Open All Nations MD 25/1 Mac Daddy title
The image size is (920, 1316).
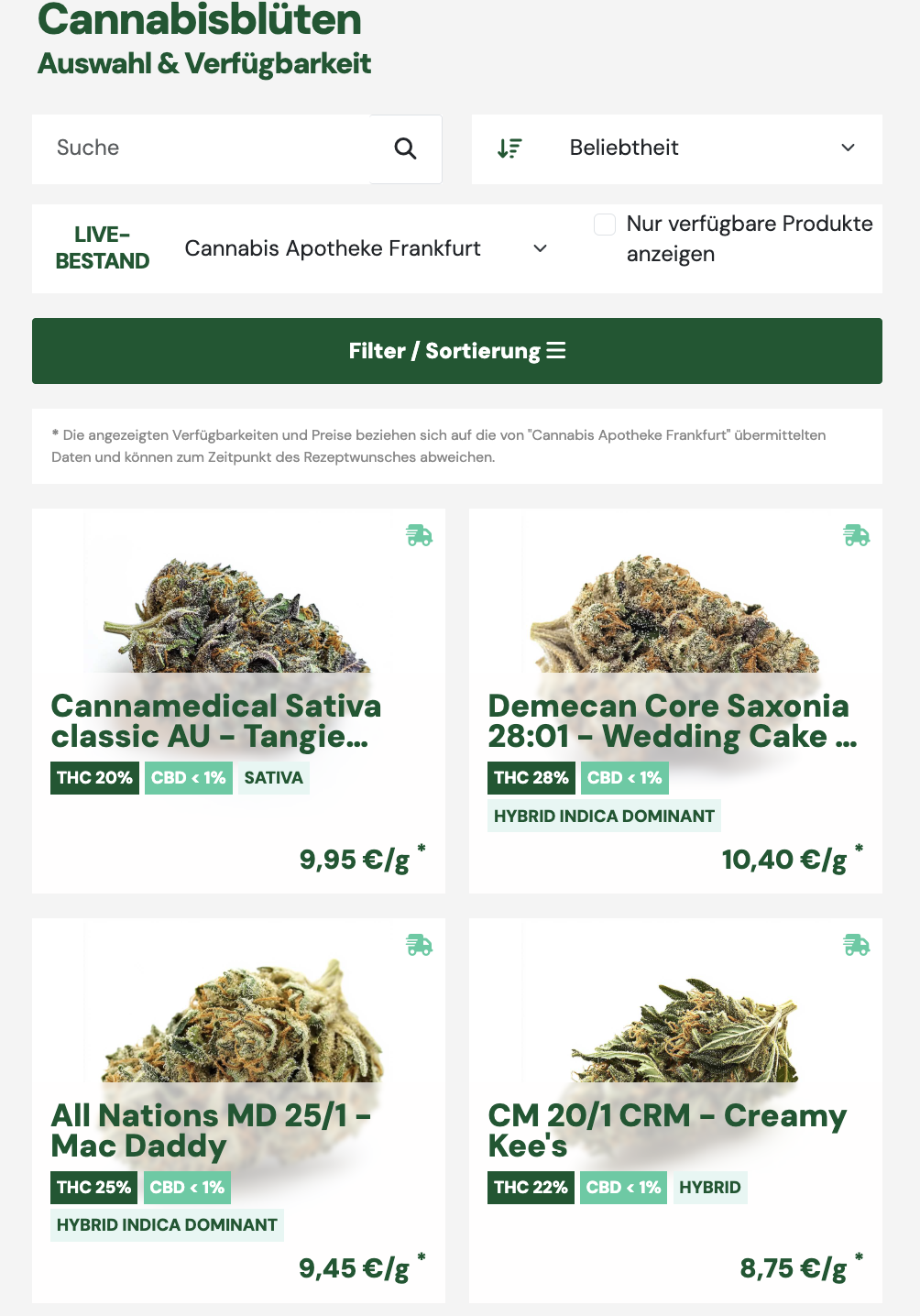211,1131
